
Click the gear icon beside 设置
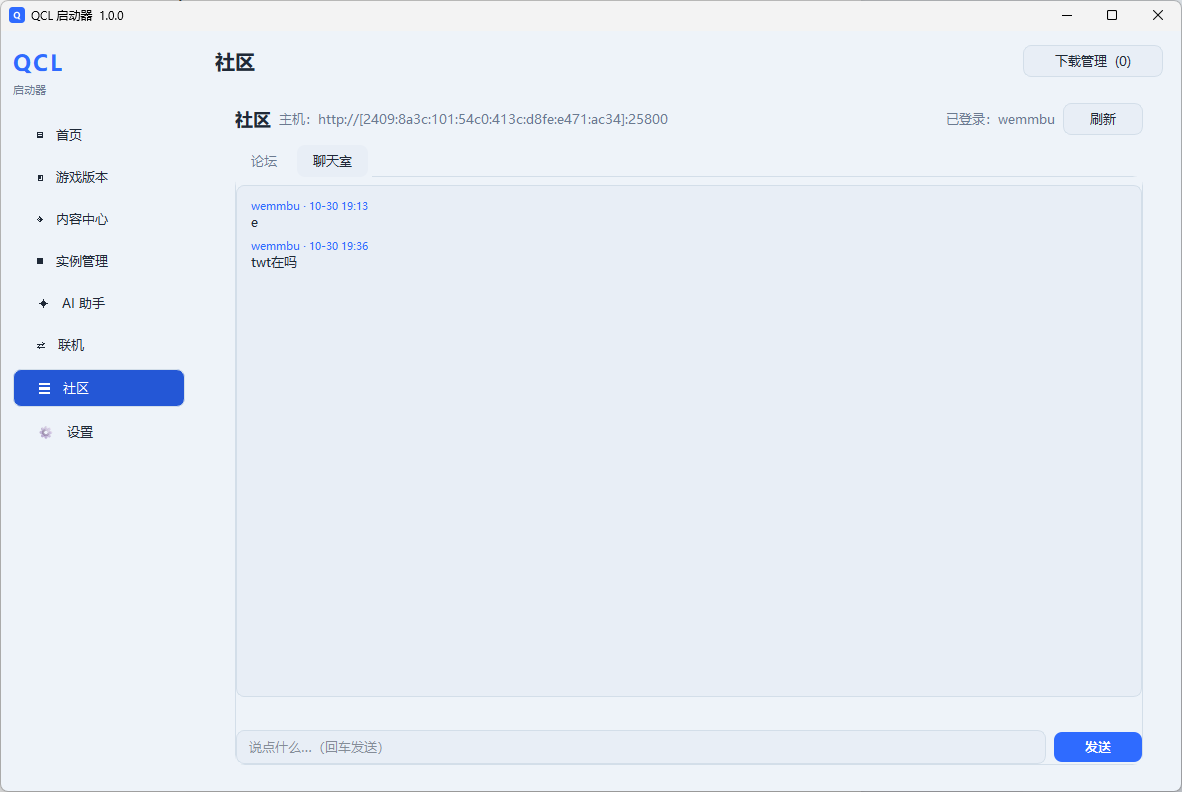[45, 432]
